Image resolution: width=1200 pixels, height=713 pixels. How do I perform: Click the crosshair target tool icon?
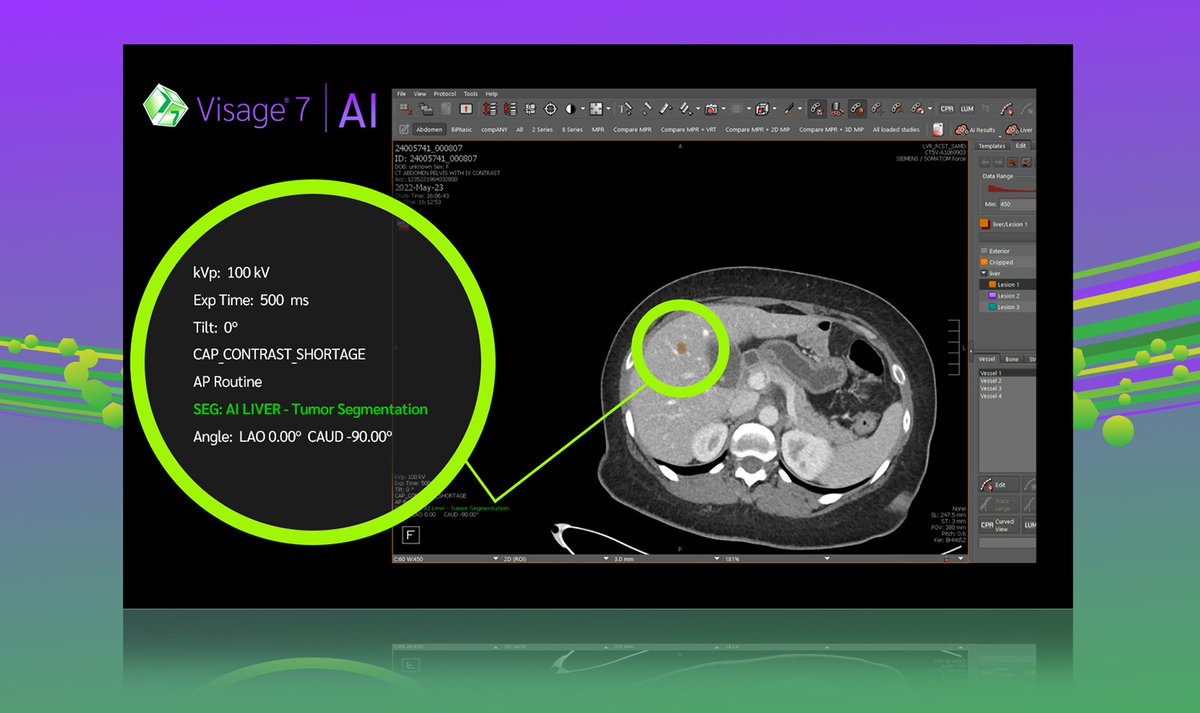coord(551,109)
